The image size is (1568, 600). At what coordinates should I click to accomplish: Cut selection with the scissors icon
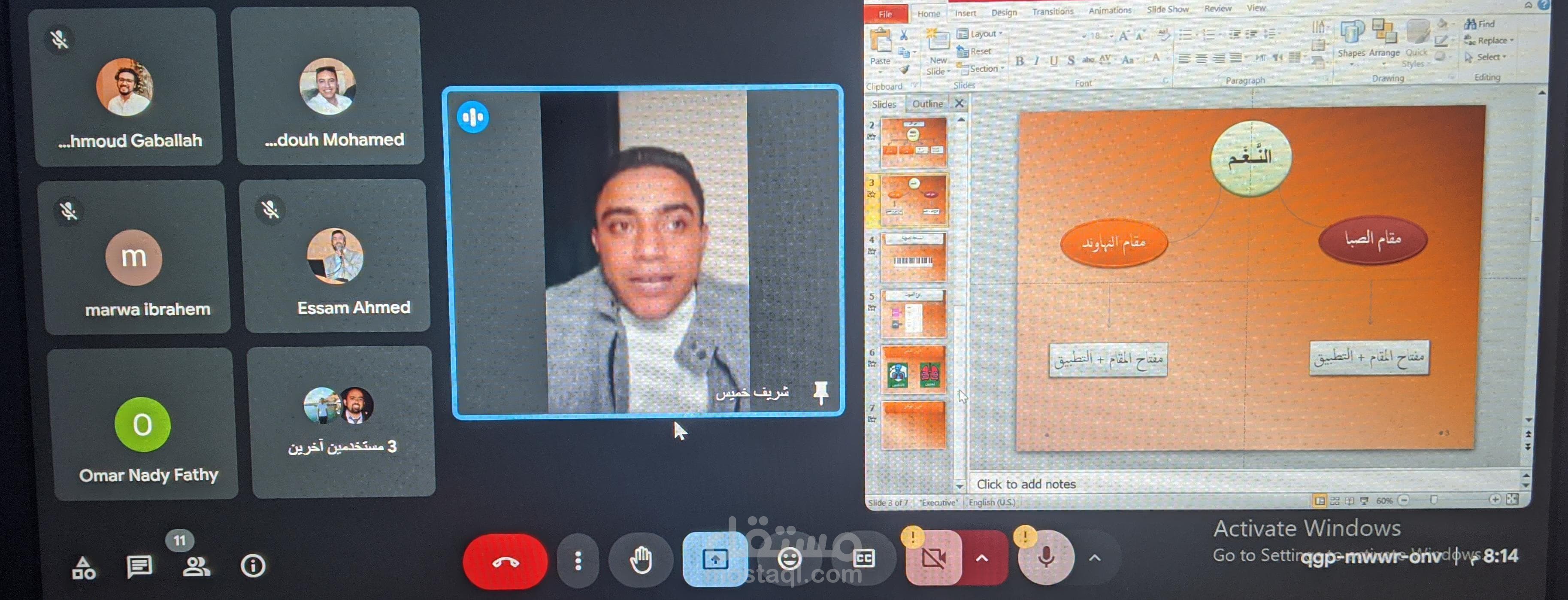tap(904, 35)
